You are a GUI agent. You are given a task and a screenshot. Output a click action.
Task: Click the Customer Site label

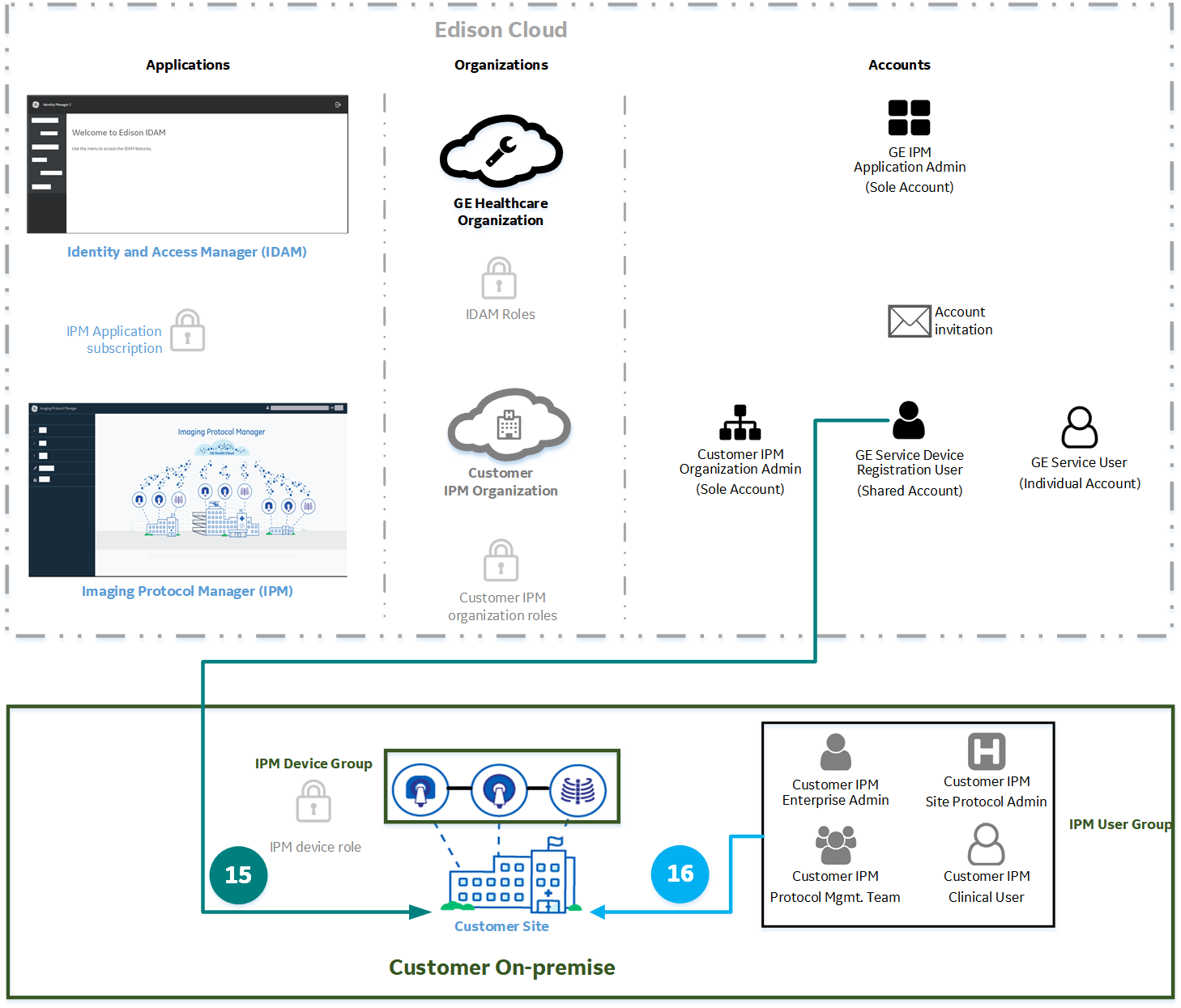coord(501,925)
